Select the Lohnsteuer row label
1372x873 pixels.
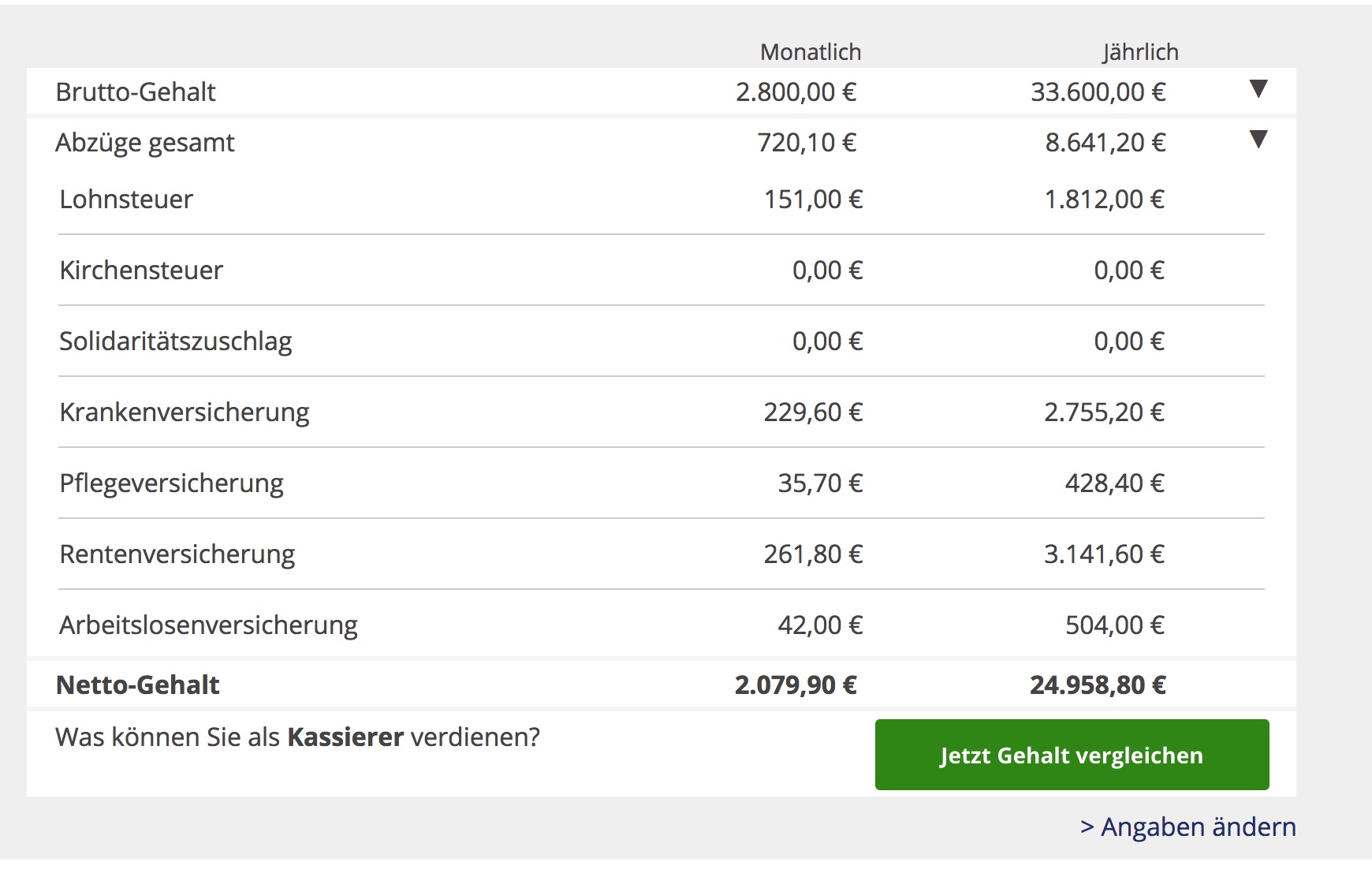pyautogui.click(x=126, y=200)
